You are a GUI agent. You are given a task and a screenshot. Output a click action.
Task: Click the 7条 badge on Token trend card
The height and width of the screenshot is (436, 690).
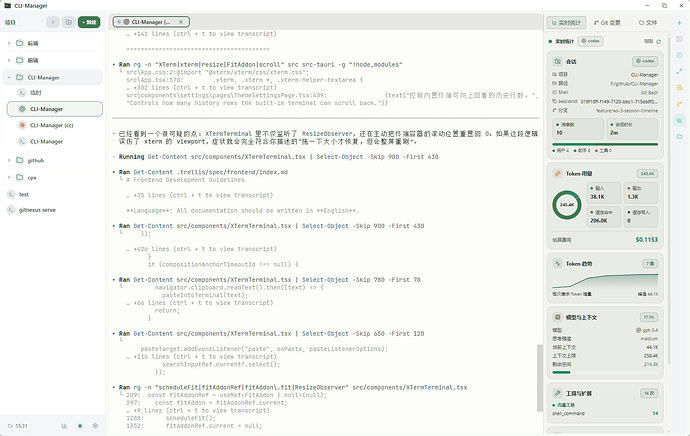[x=650, y=264]
